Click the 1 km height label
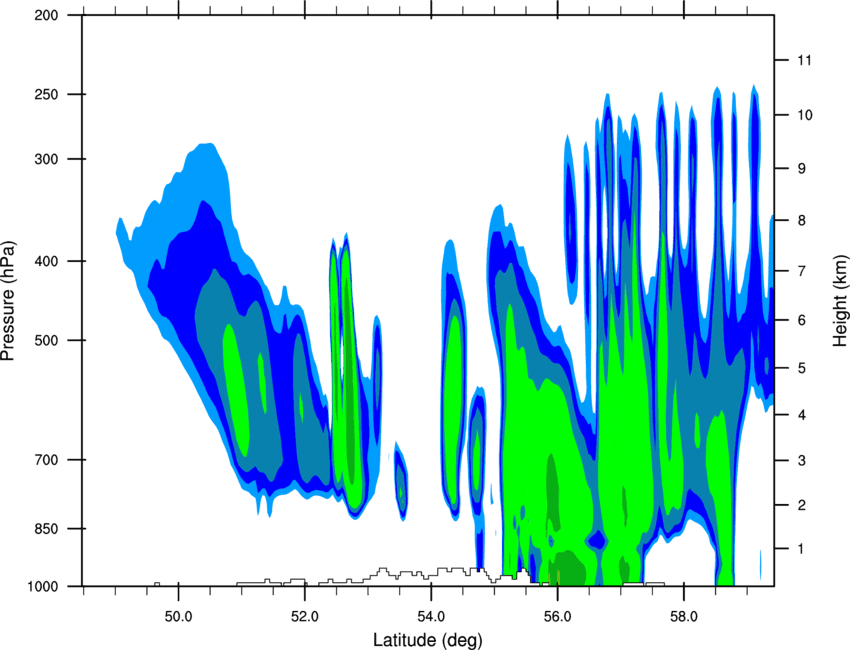The image size is (850, 650). (x=802, y=549)
